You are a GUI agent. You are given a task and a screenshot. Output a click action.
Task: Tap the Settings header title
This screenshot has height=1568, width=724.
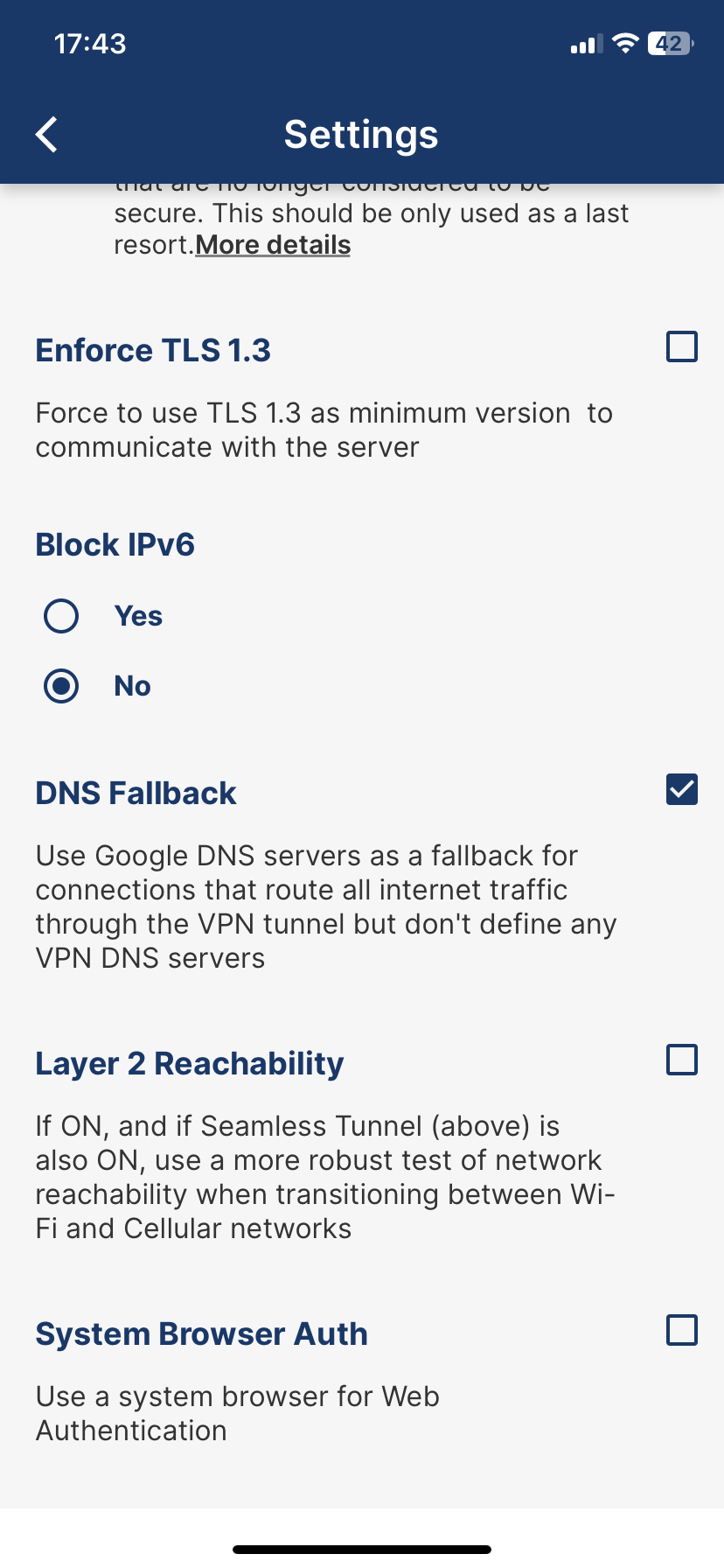point(361,135)
